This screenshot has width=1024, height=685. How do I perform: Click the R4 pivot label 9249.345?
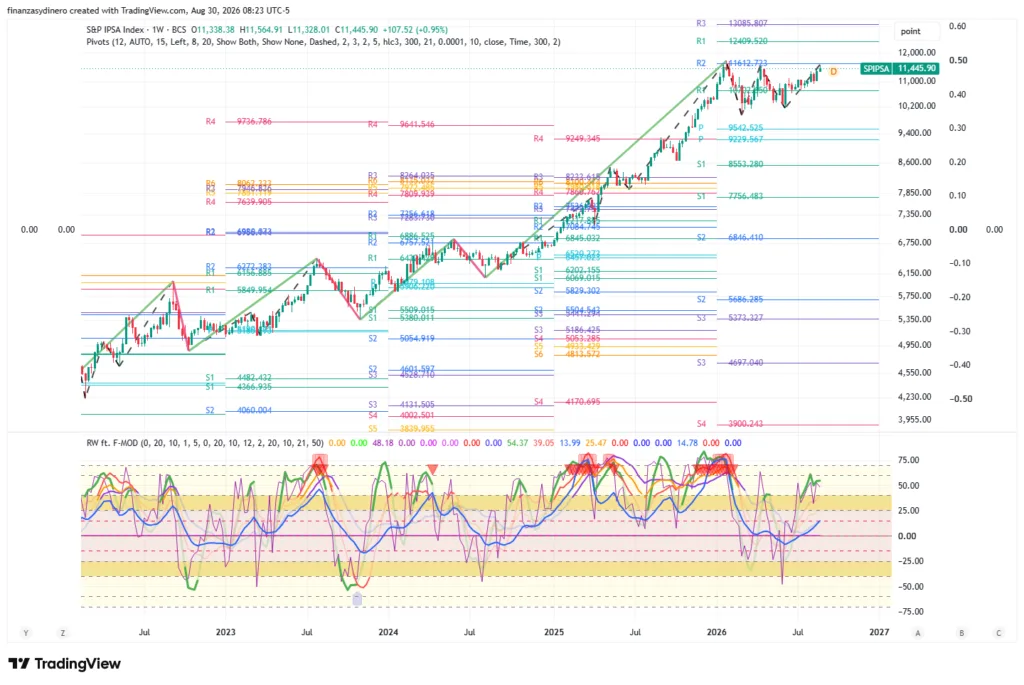583,138
